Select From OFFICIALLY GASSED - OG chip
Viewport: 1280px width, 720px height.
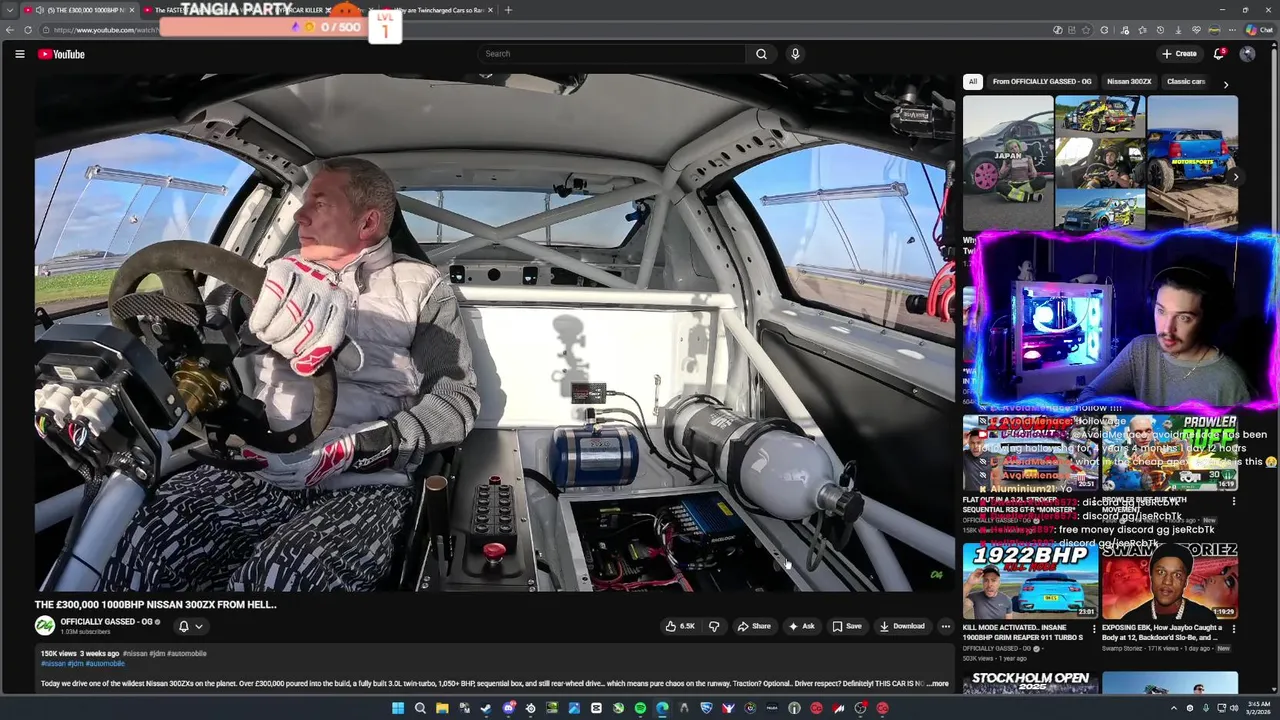1042,81
